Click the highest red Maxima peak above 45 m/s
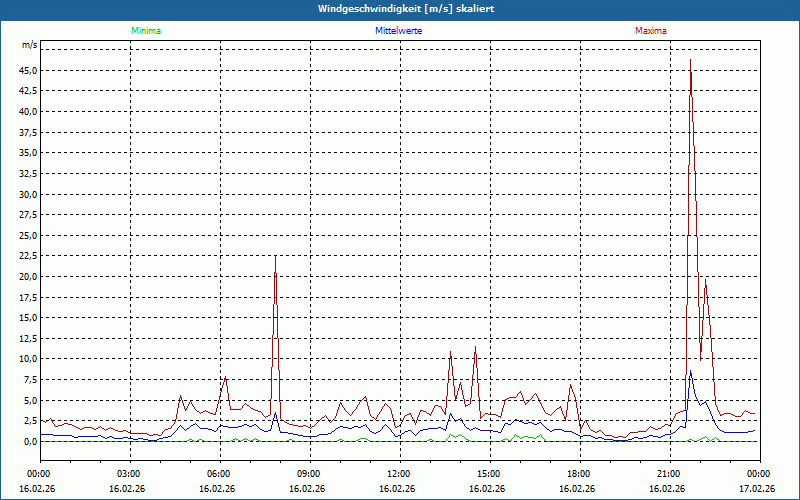Viewport: 800px width, 500px height. (x=690, y=60)
